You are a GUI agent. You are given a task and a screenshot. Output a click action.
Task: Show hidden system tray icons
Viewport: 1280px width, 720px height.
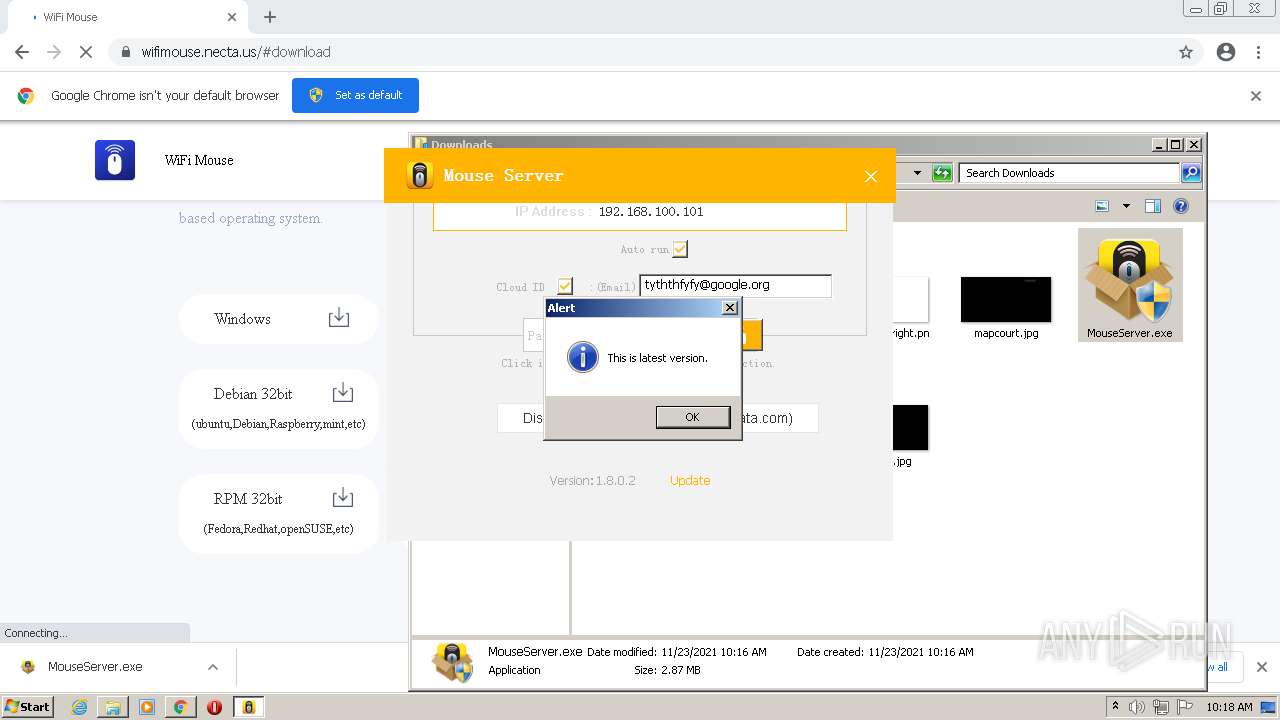[1116, 706]
